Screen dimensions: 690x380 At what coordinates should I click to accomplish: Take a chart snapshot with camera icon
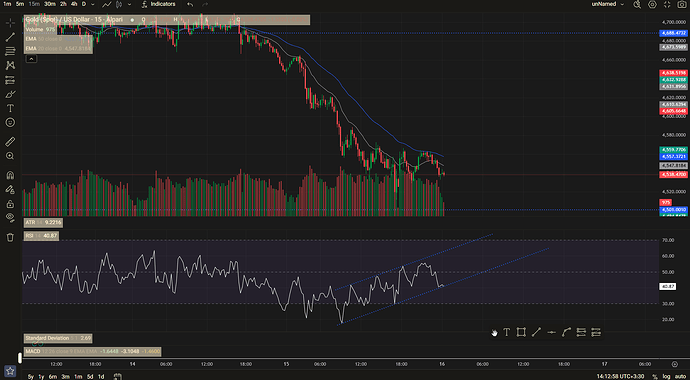click(682, 4)
